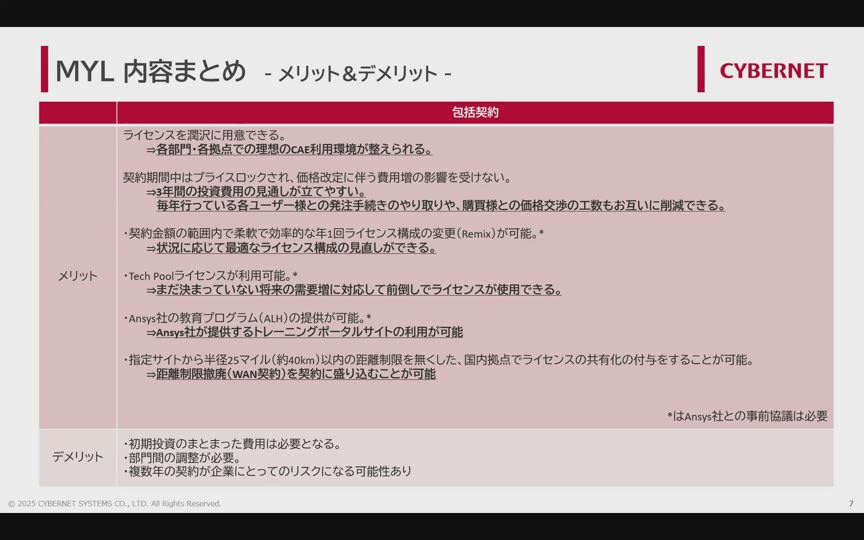Select the デメリット row label cell
Viewport: 864px width, 540px height.
point(78,457)
